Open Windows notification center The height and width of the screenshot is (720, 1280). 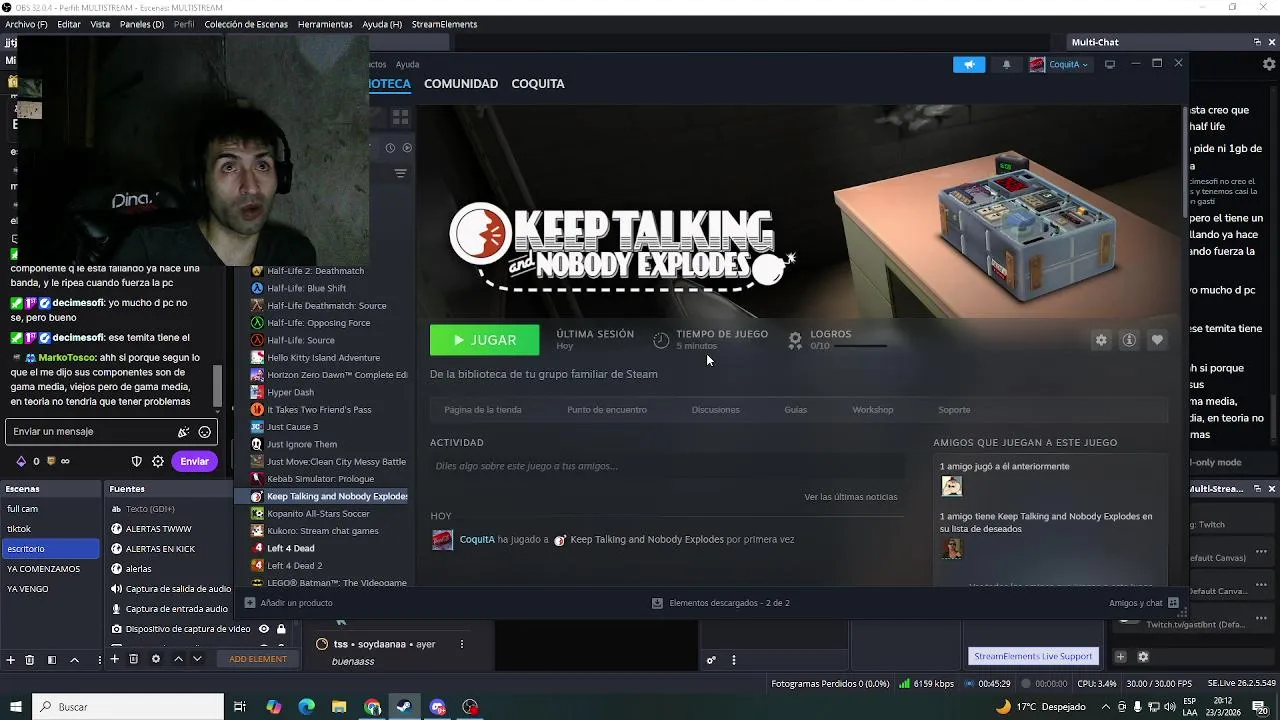[x=1260, y=707]
